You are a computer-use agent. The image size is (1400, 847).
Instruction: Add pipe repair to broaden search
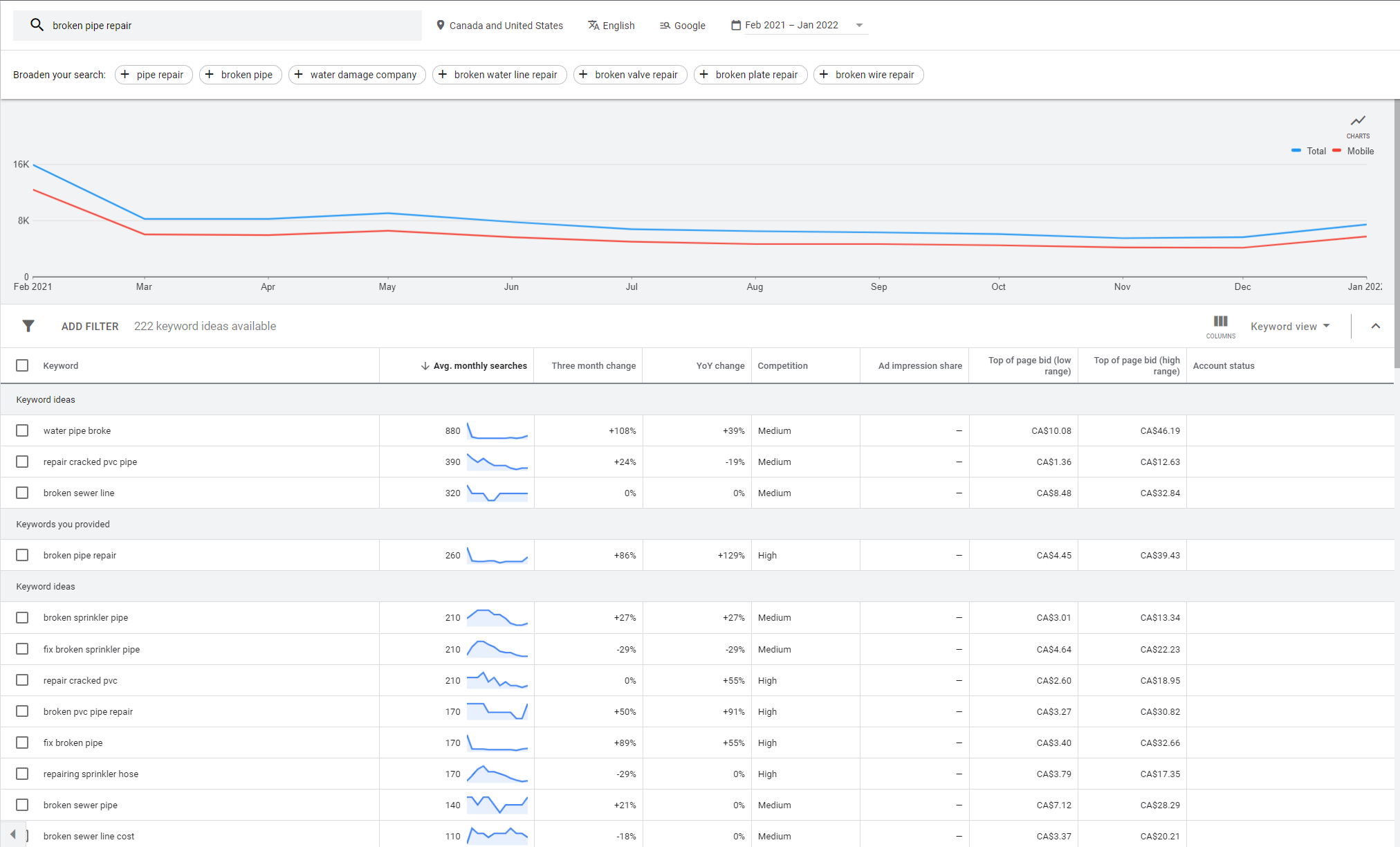(x=154, y=74)
